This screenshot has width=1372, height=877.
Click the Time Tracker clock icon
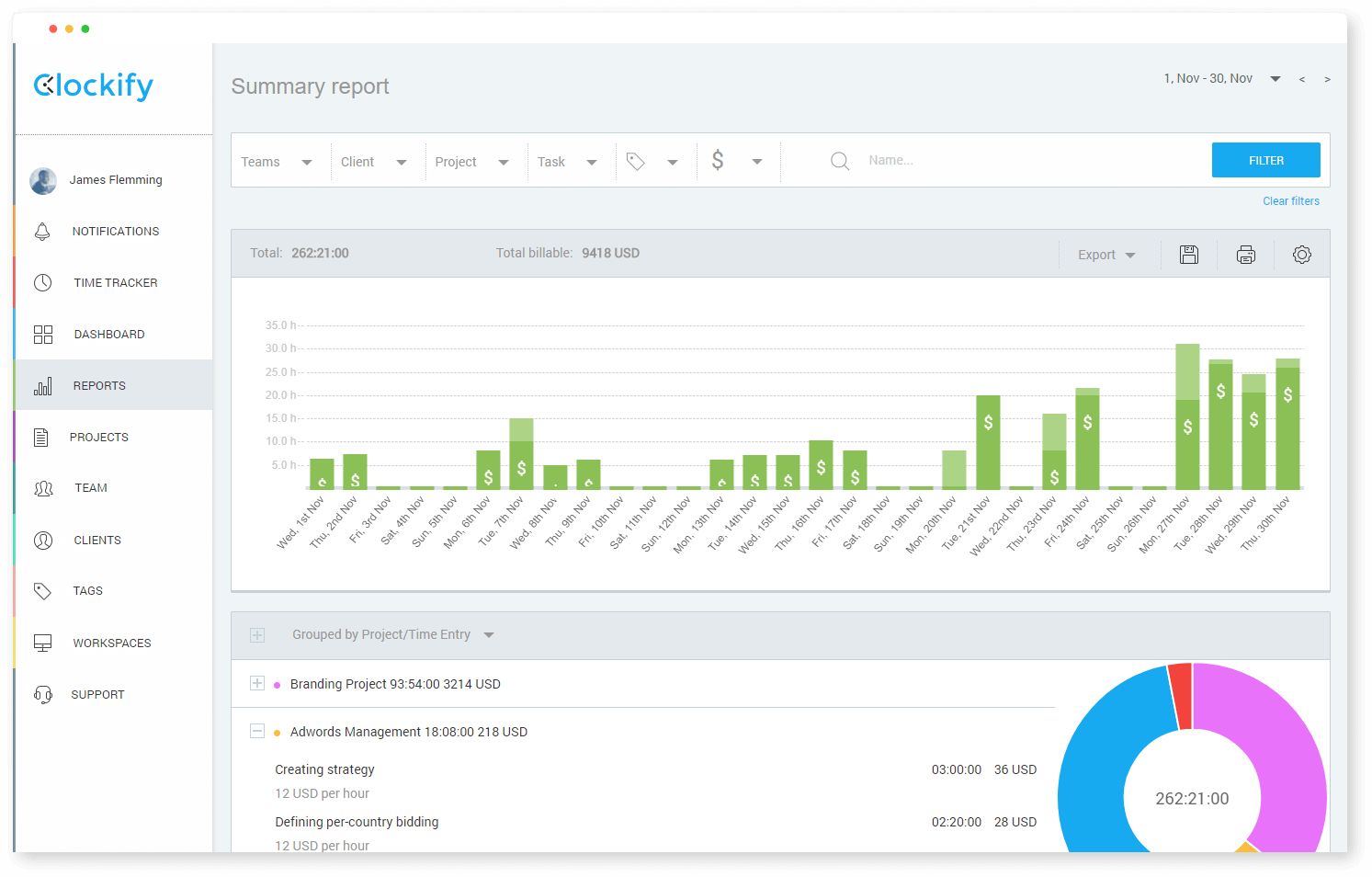click(43, 283)
